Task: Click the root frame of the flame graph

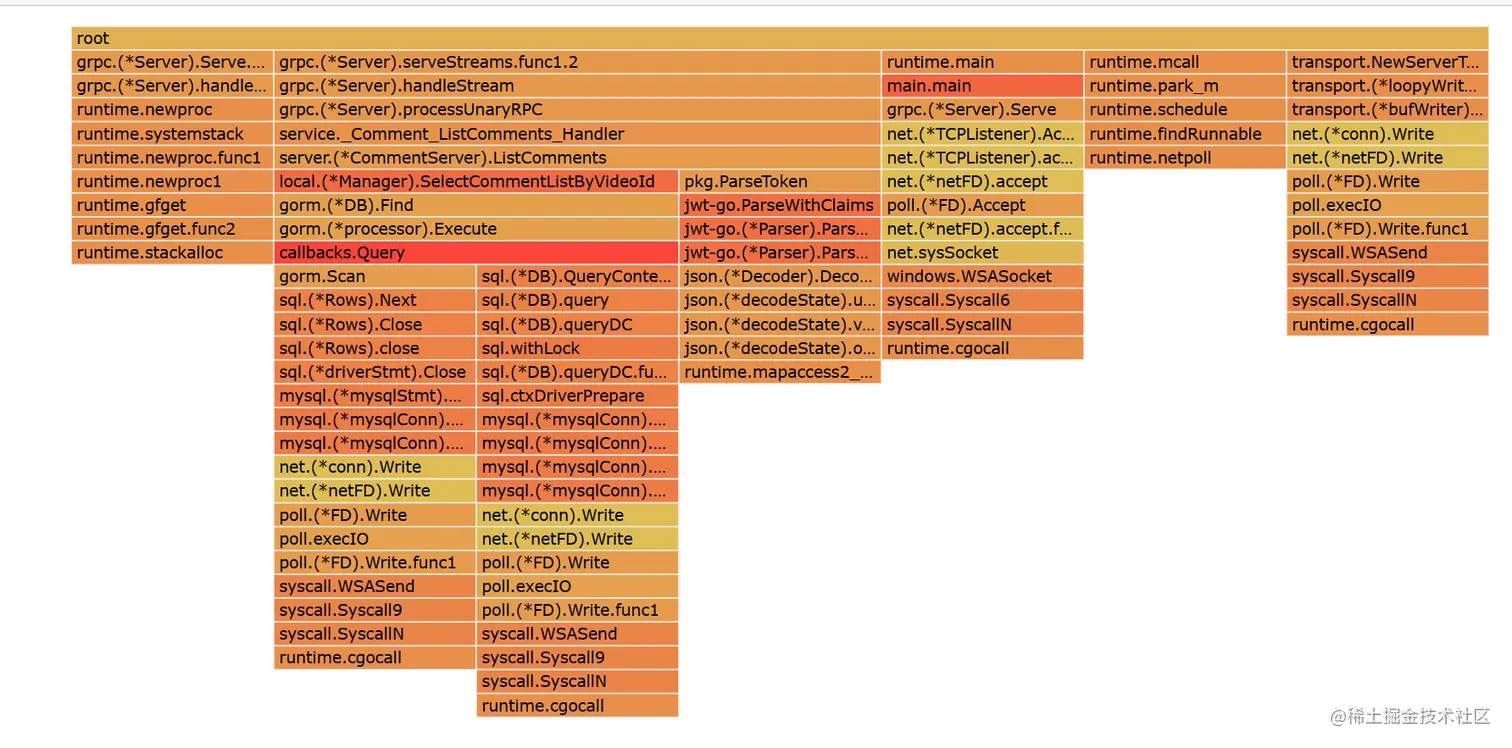Action: [x=780, y=38]
